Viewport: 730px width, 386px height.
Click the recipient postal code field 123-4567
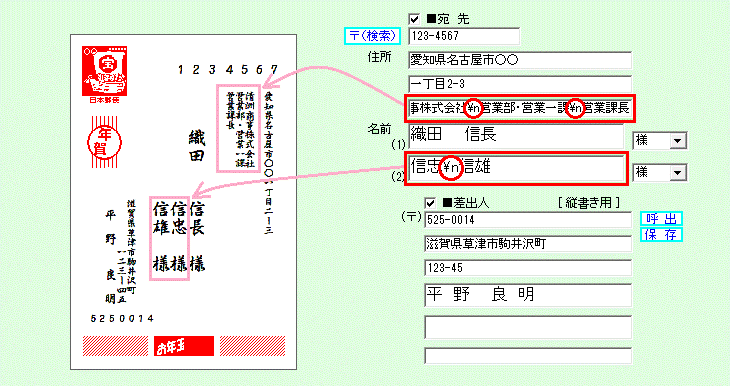(x=464, y=36)
